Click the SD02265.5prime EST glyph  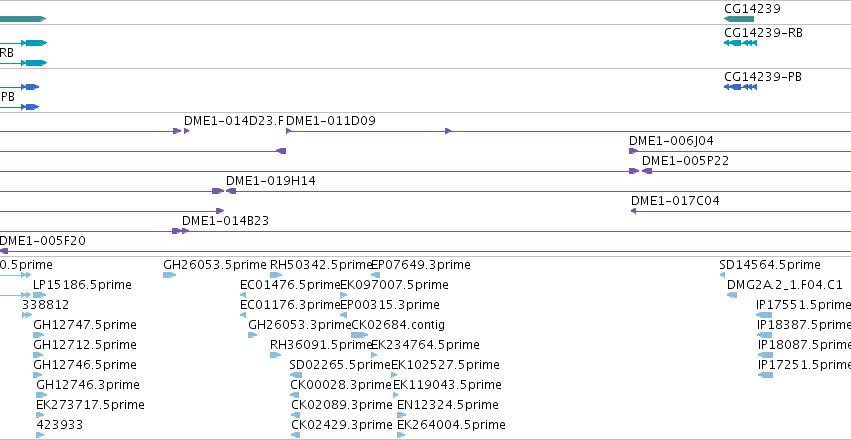click(x=296, y=375)
